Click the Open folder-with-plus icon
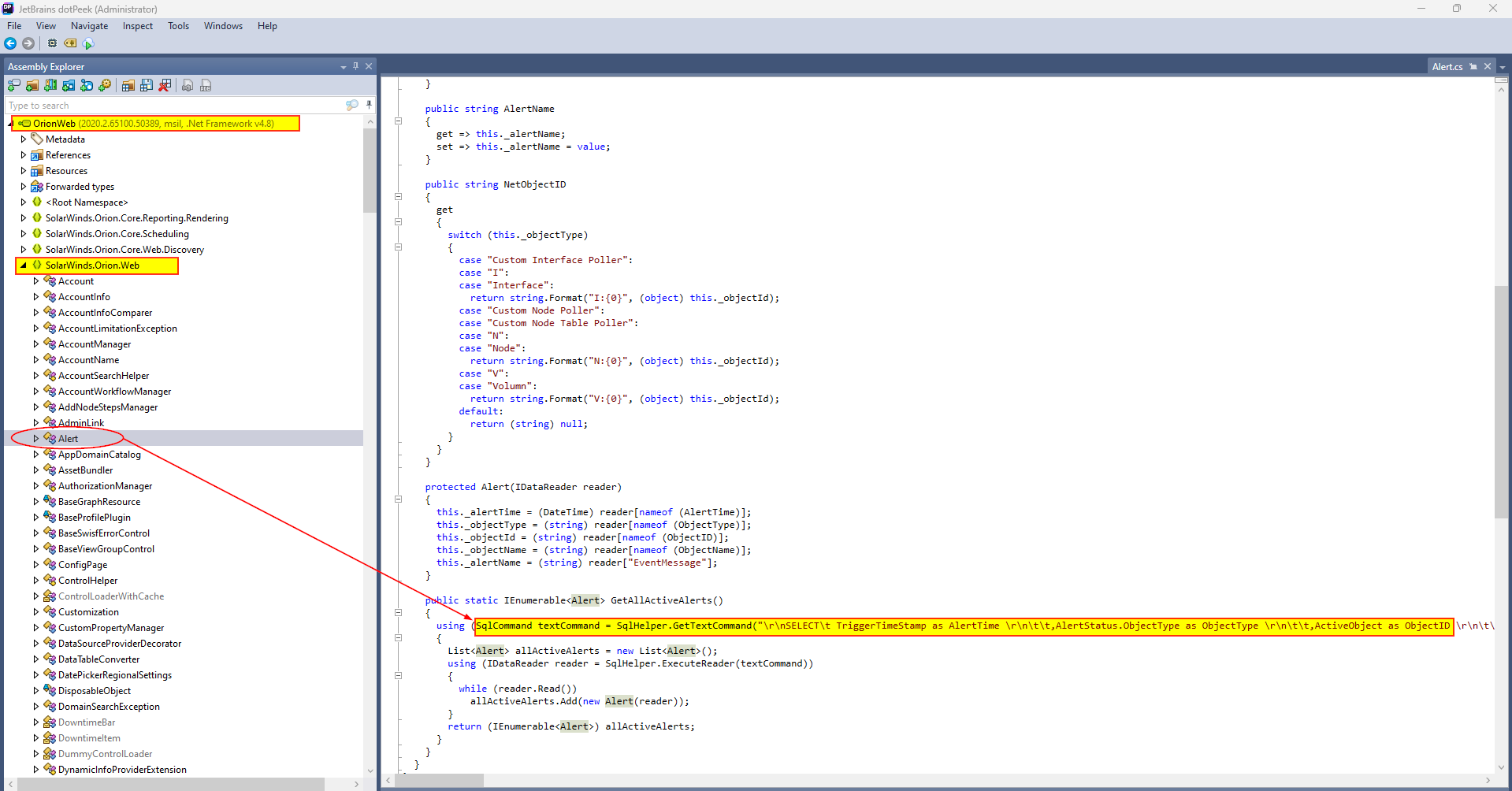Screen dimensions: 1512x791 click(x=32, y=85)
